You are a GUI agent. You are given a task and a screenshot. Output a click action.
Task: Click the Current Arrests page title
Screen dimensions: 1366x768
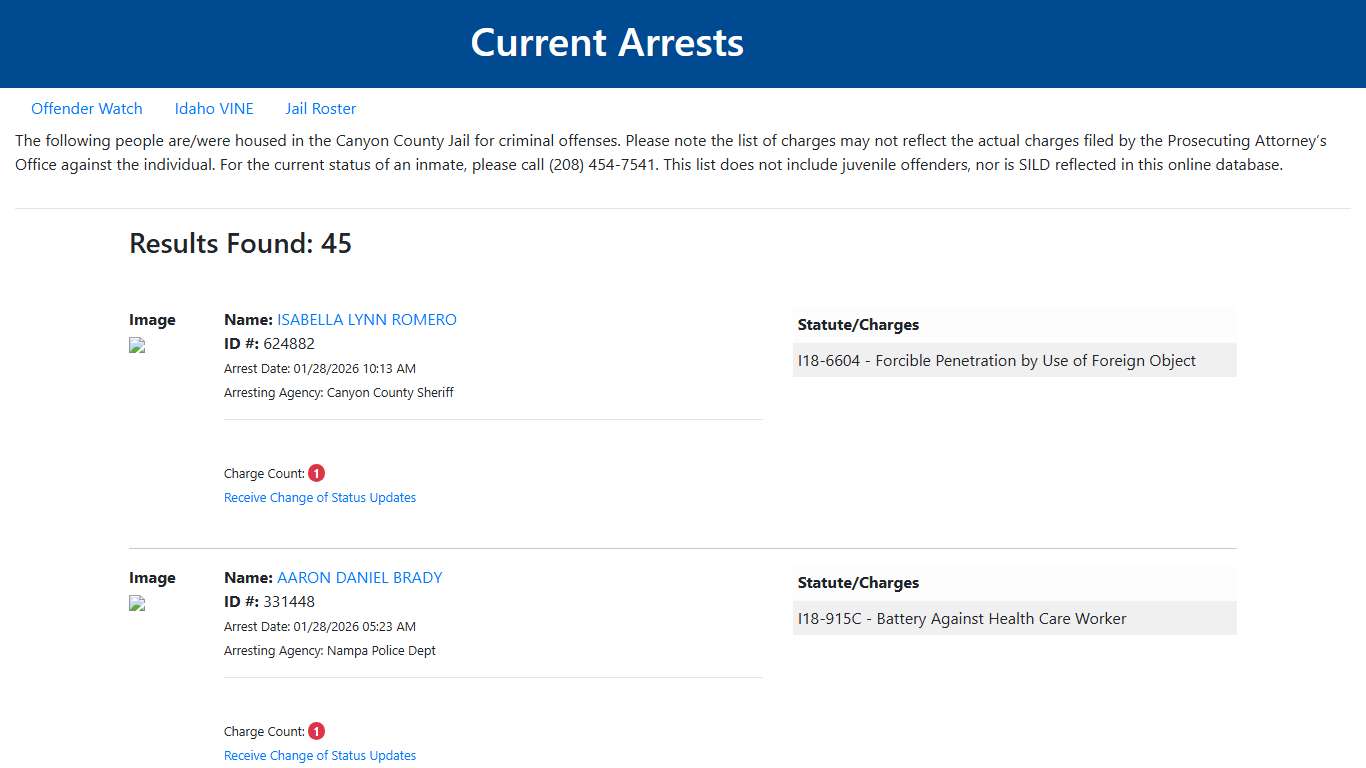tap(607, 42)
